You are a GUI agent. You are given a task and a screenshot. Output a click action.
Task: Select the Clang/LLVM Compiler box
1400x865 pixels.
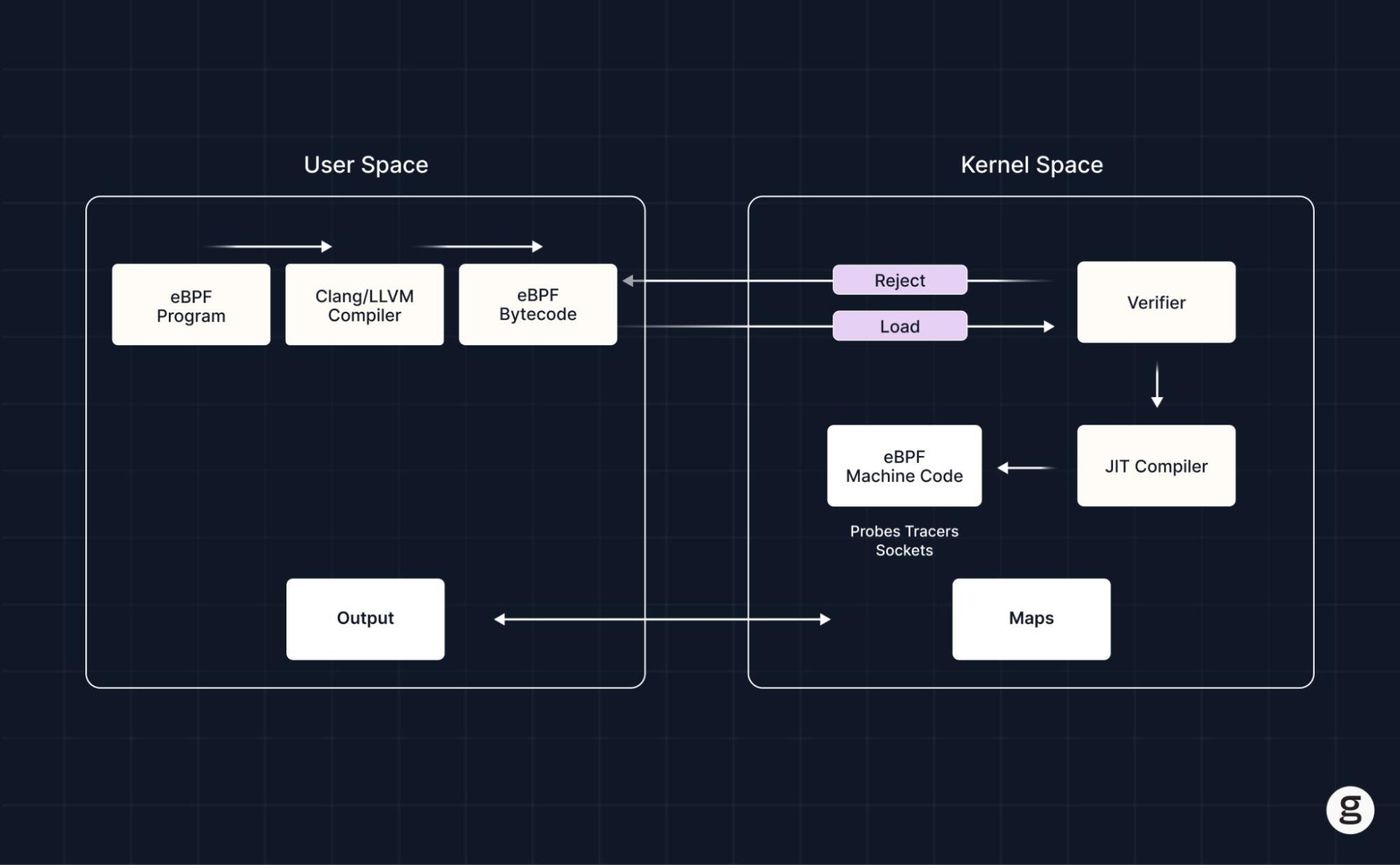click(x=364, y=305)
